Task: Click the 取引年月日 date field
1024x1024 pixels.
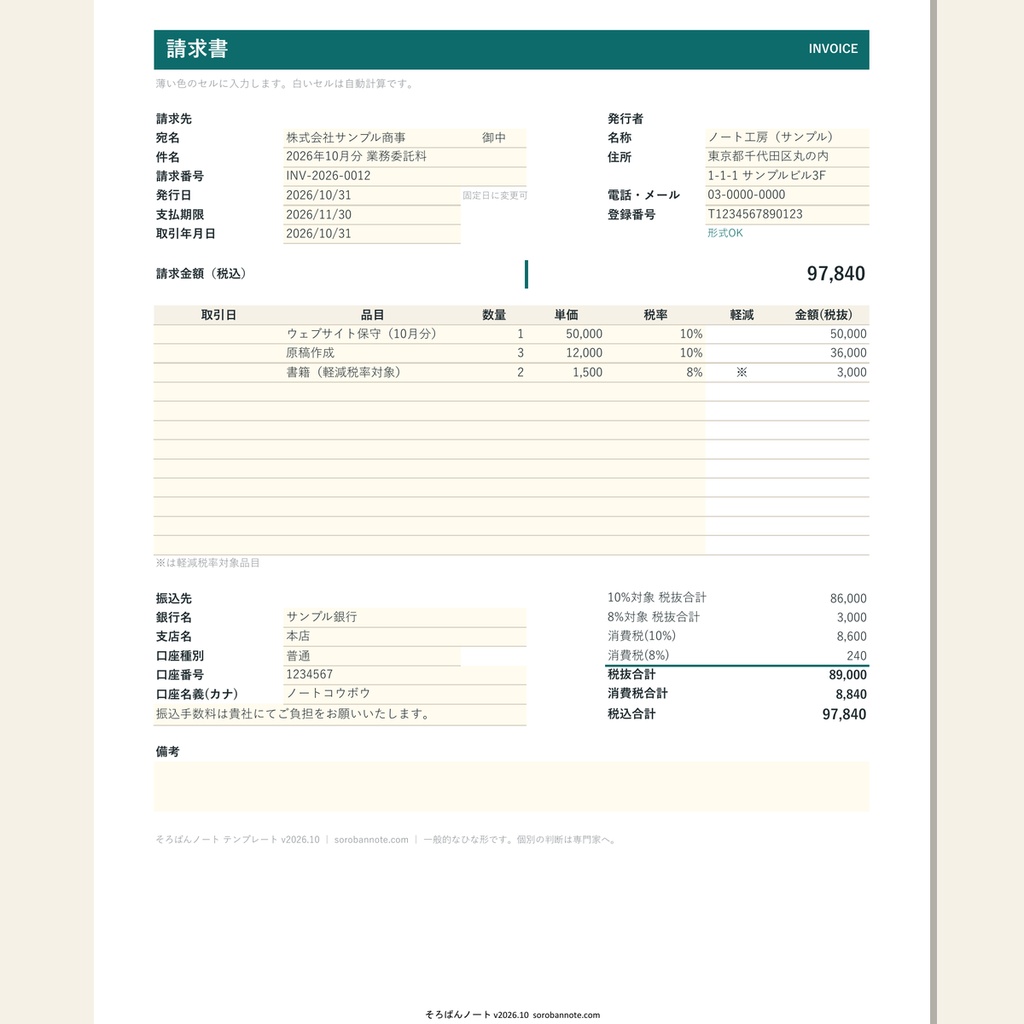Action: (x=372, y=234)
